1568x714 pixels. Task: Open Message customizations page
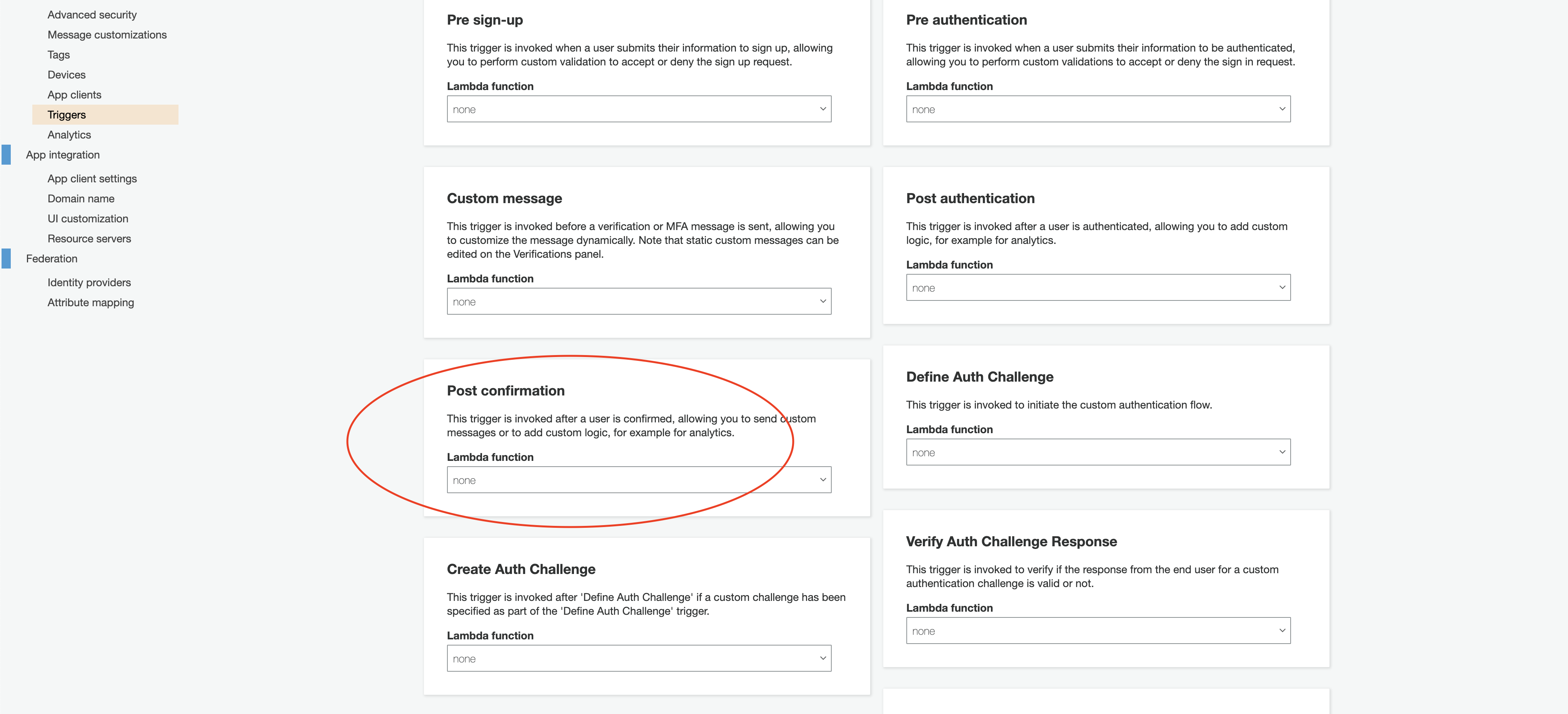pyautogui.click(x=107, y=35)
